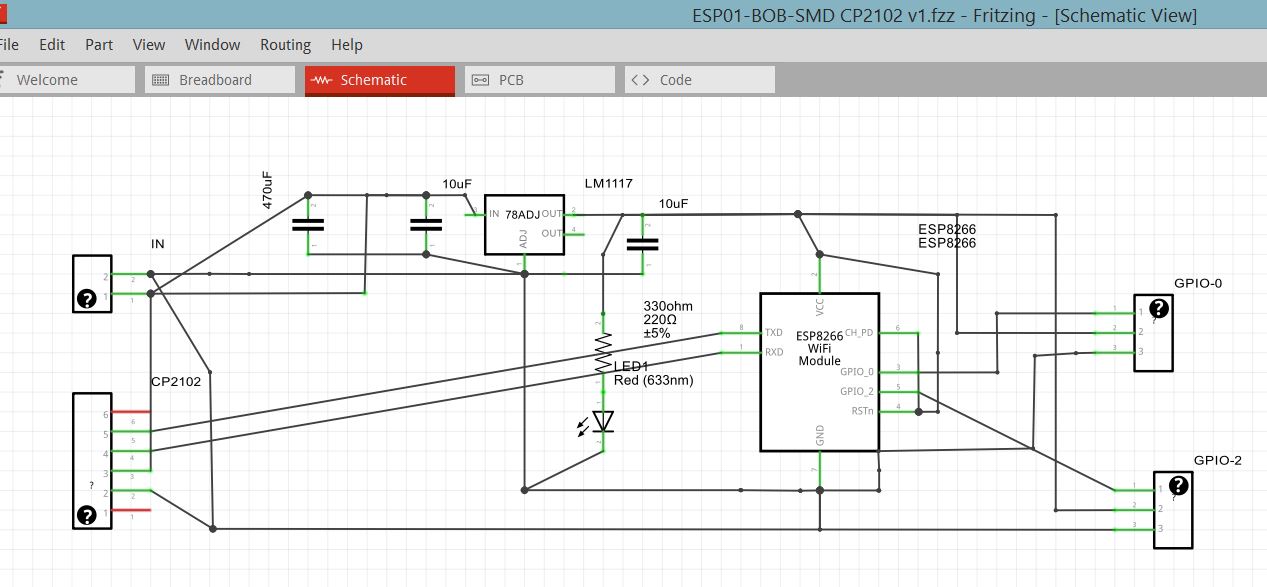1267x587 pixels.
Task: Select the CP2102 six-pin connector
Action: coord(92,460)
